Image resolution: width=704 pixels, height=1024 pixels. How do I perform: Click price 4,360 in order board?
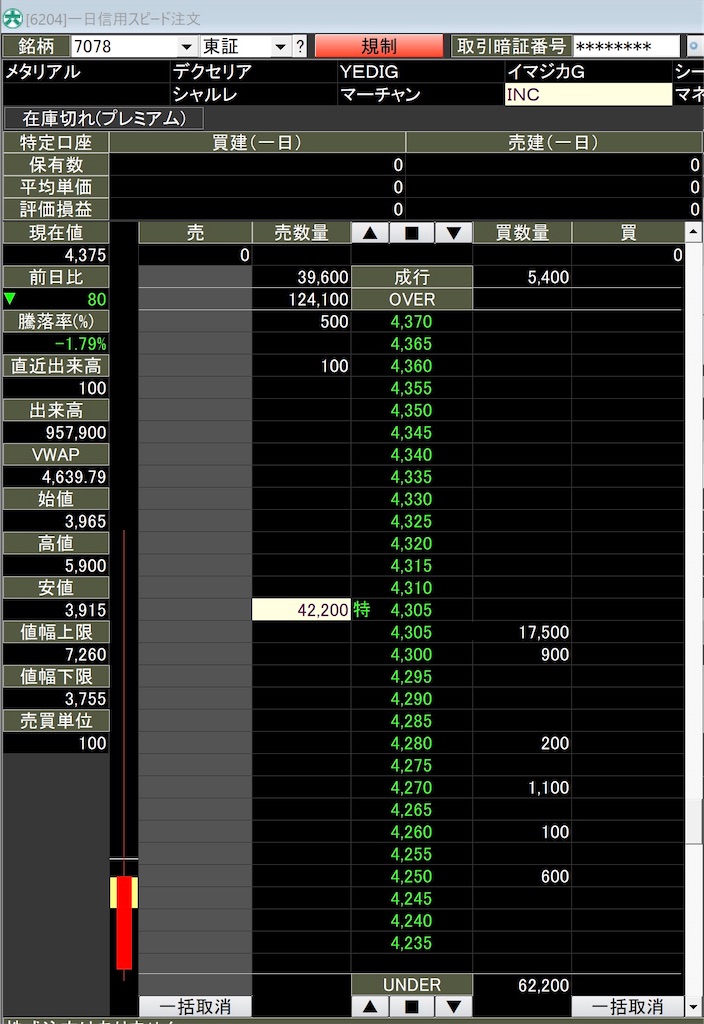coord(411,366)
